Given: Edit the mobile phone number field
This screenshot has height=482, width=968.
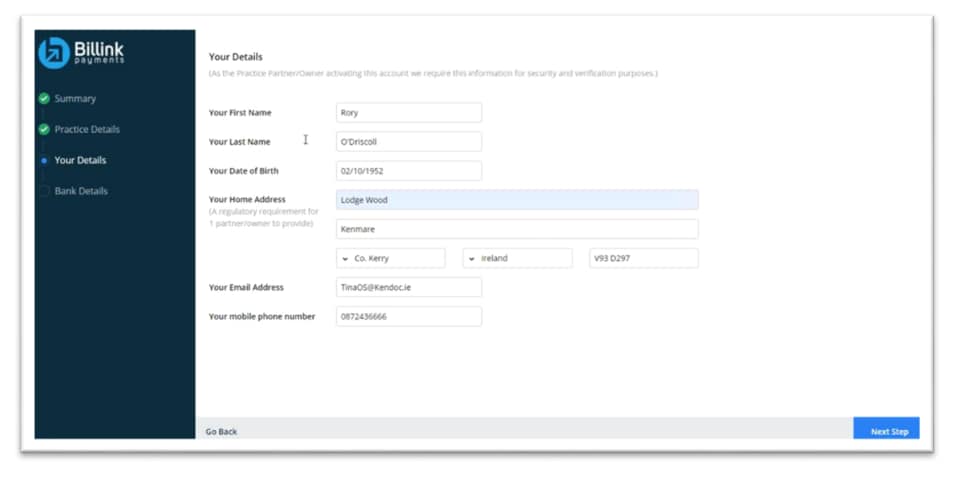Looking at the screenshot, I should click(x=409, y=316).
